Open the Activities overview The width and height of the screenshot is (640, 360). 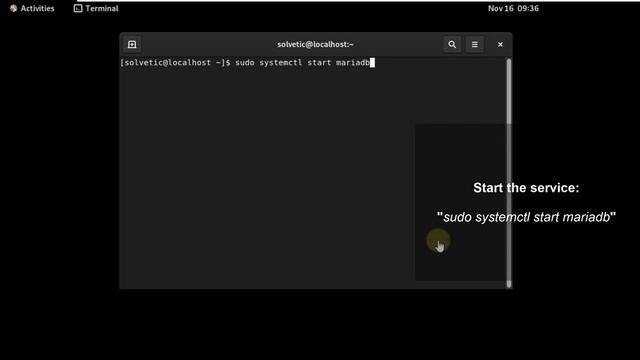click(32, 8)
